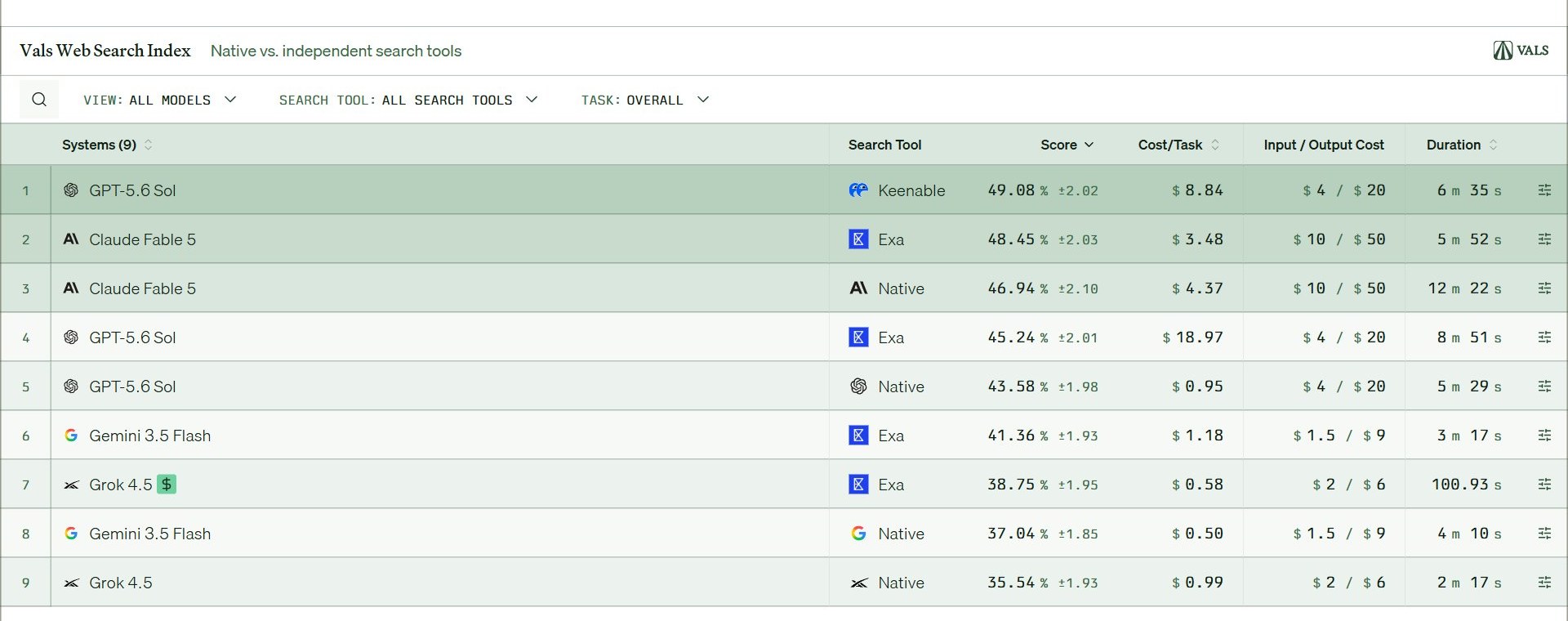Screen dimensions: 1568x621
Task: Click the 12 m 22 s duration cell
Action: (x=1464, y=288)
